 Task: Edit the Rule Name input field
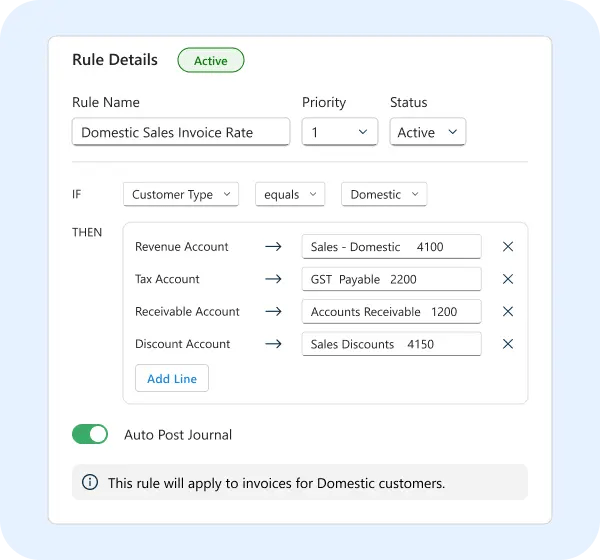[181, 132]
